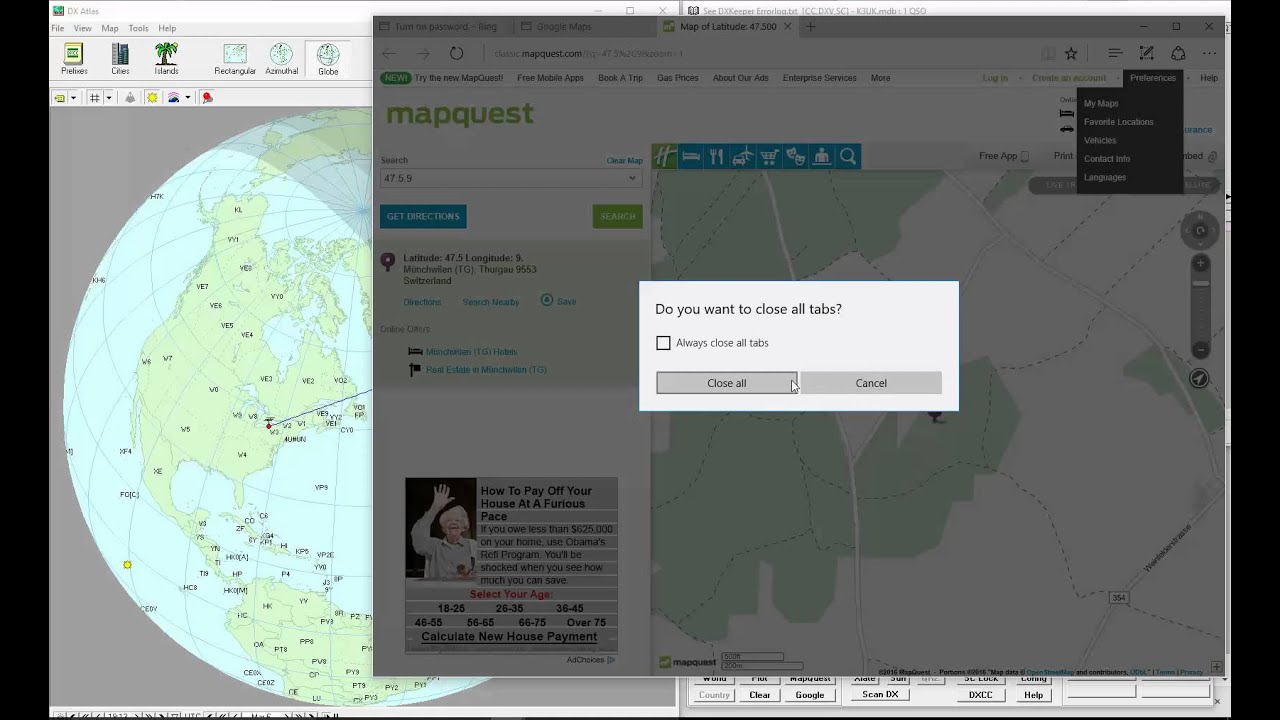This screenshot has width=1280, height=720.
Task: Click the yellow label icon in DX Atlas toolbar
Action: (61, 97)
